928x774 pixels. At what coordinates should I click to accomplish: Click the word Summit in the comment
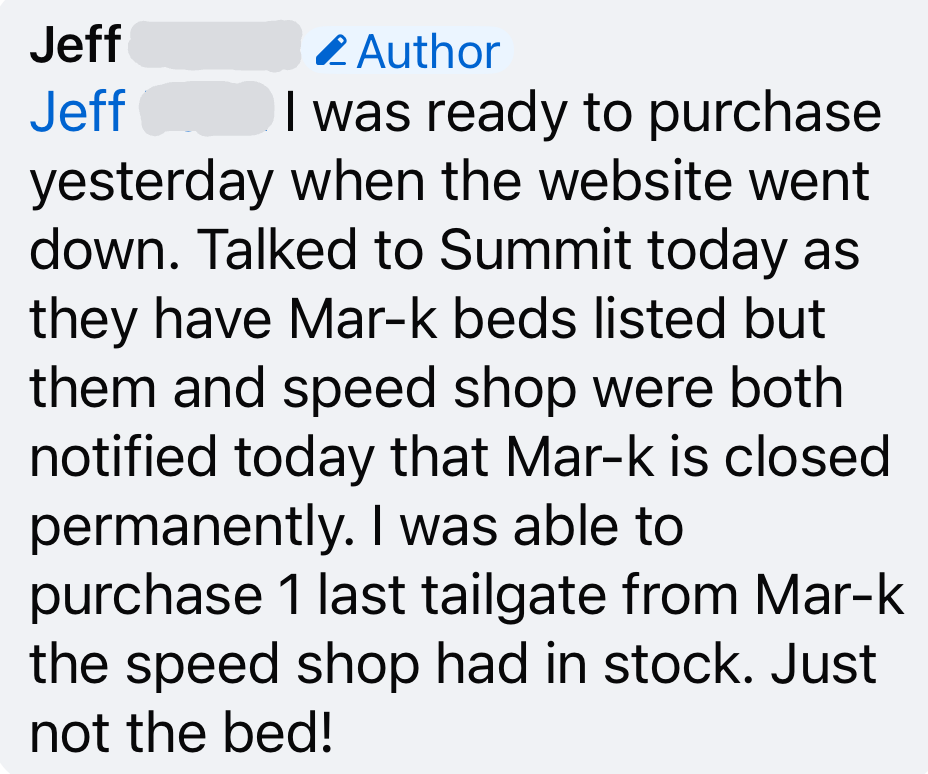click(x=535, y=250)
